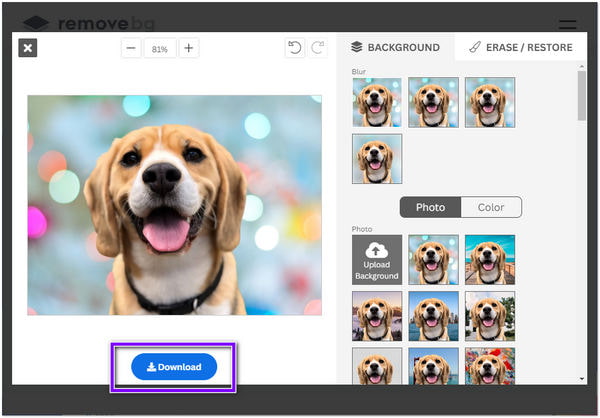The width and height of the screenshot is (600, 418).
Task: Open the hamburger menu at top right
Action: tap(567, 24)
